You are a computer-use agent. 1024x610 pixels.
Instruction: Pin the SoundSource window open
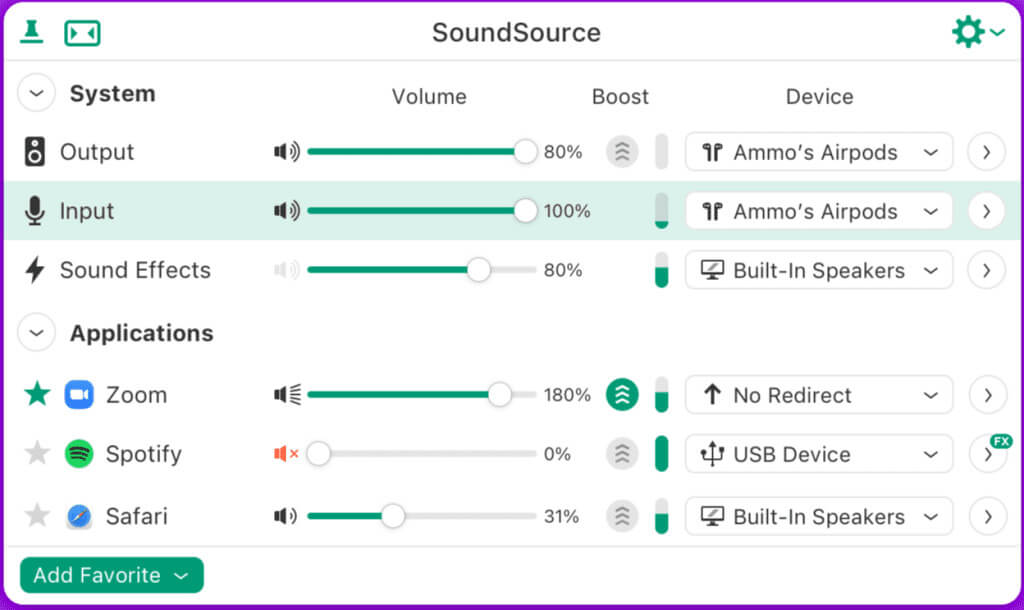point(31,32)
